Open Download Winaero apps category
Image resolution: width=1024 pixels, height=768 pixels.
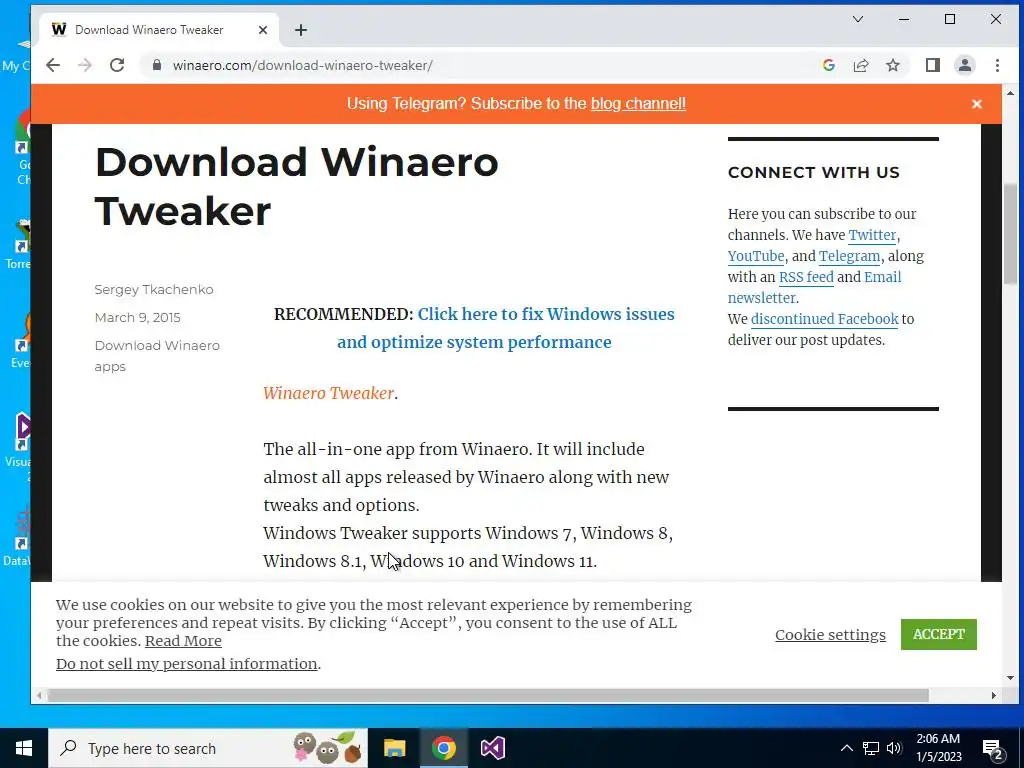coord(157,356)
